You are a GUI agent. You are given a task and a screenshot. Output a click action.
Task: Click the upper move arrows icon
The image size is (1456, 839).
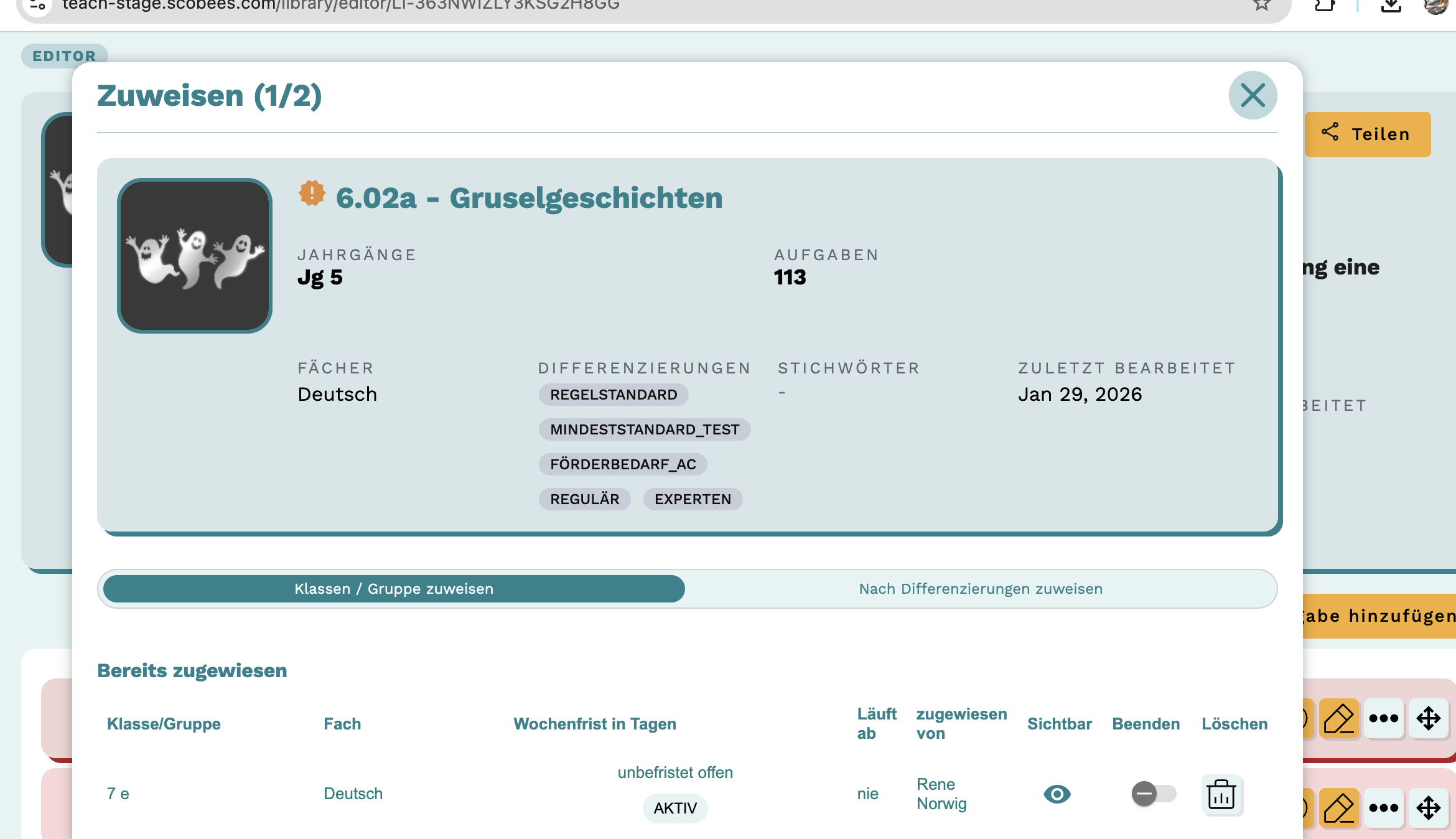pos(1429,719)
